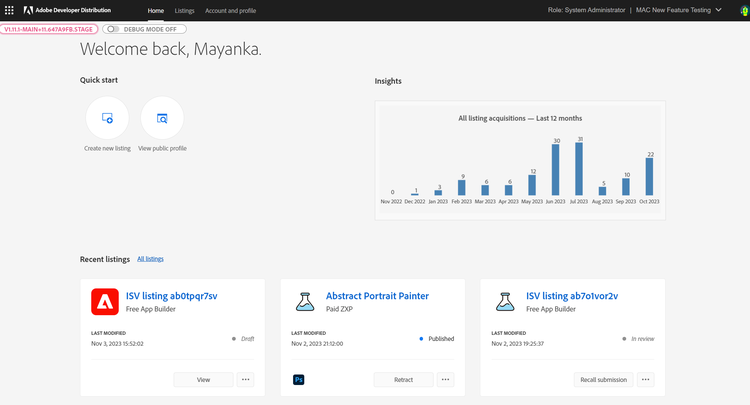The width and height of the screenshot is (750, 405).
Task: Open more options for ISV listing ab7o1vor2v
Action: [646, 380]
